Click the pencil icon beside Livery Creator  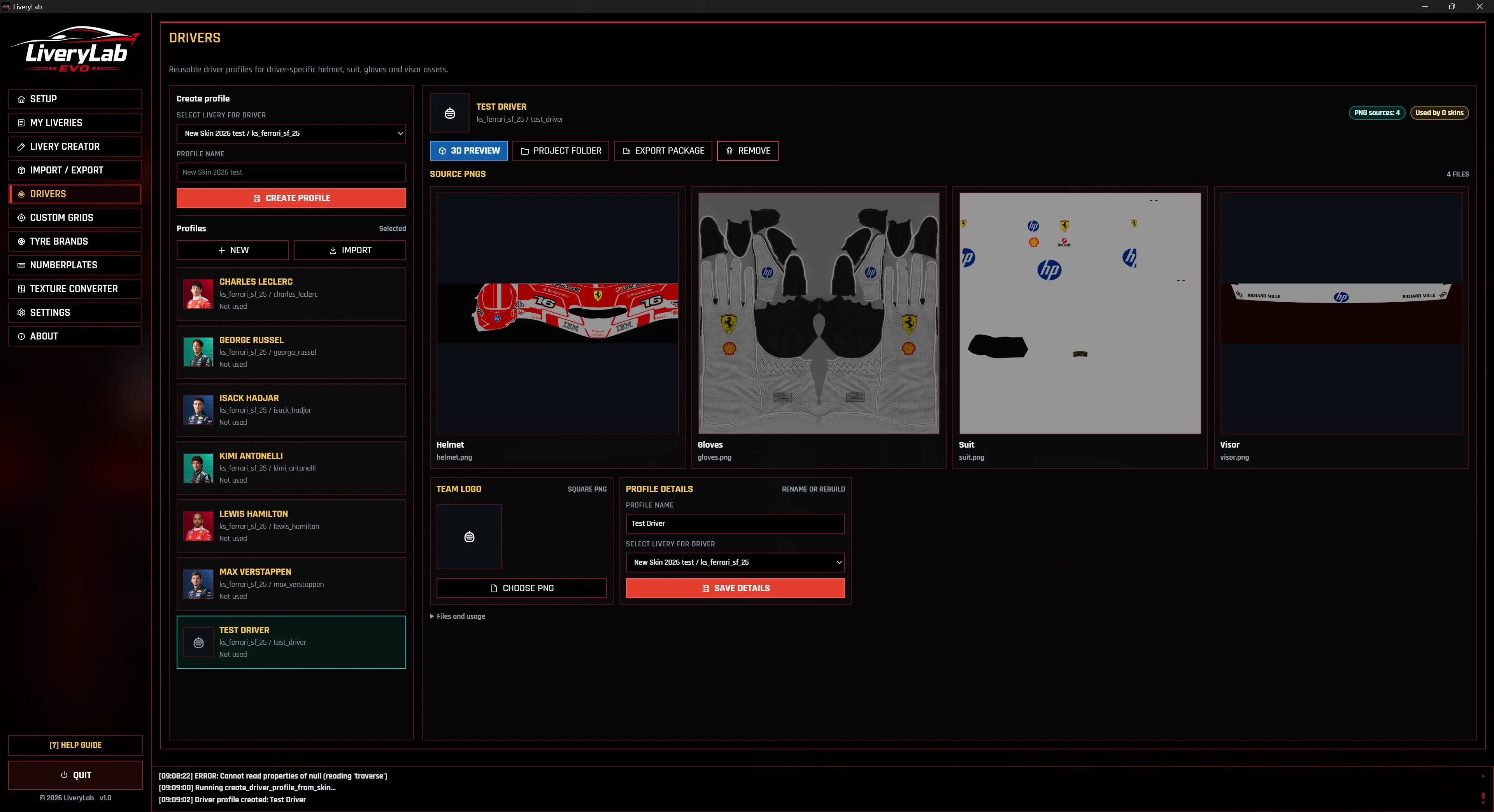[21, 147]
